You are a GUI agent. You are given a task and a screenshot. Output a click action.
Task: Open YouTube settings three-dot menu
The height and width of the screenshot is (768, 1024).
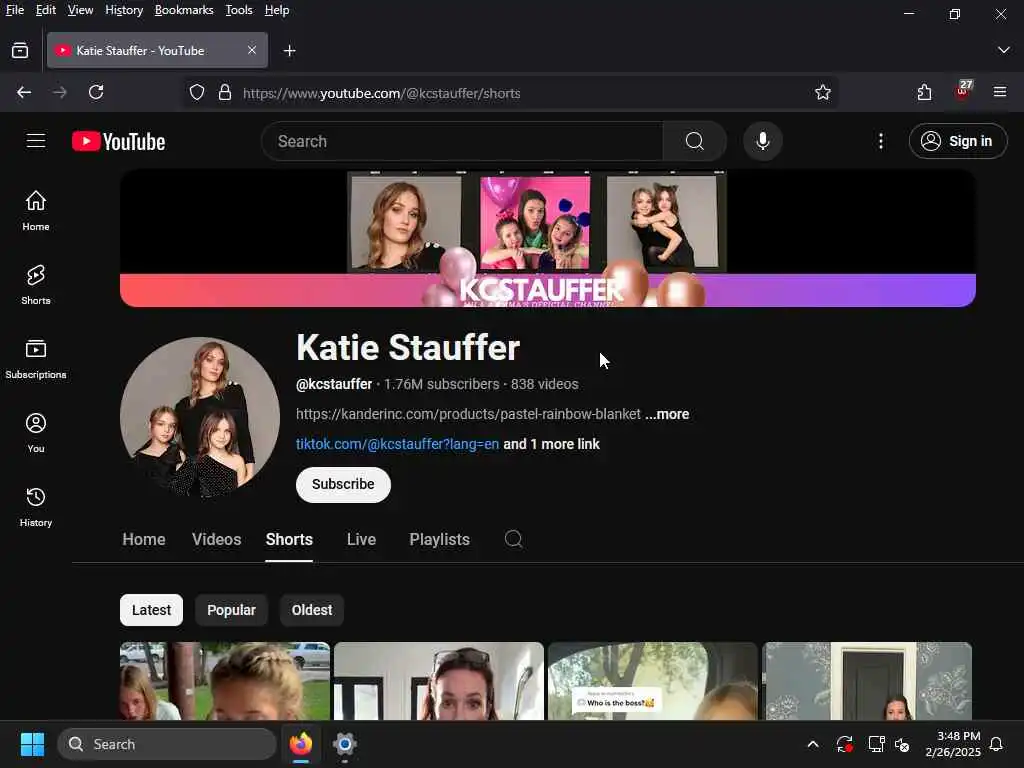(x=881, y=141)
